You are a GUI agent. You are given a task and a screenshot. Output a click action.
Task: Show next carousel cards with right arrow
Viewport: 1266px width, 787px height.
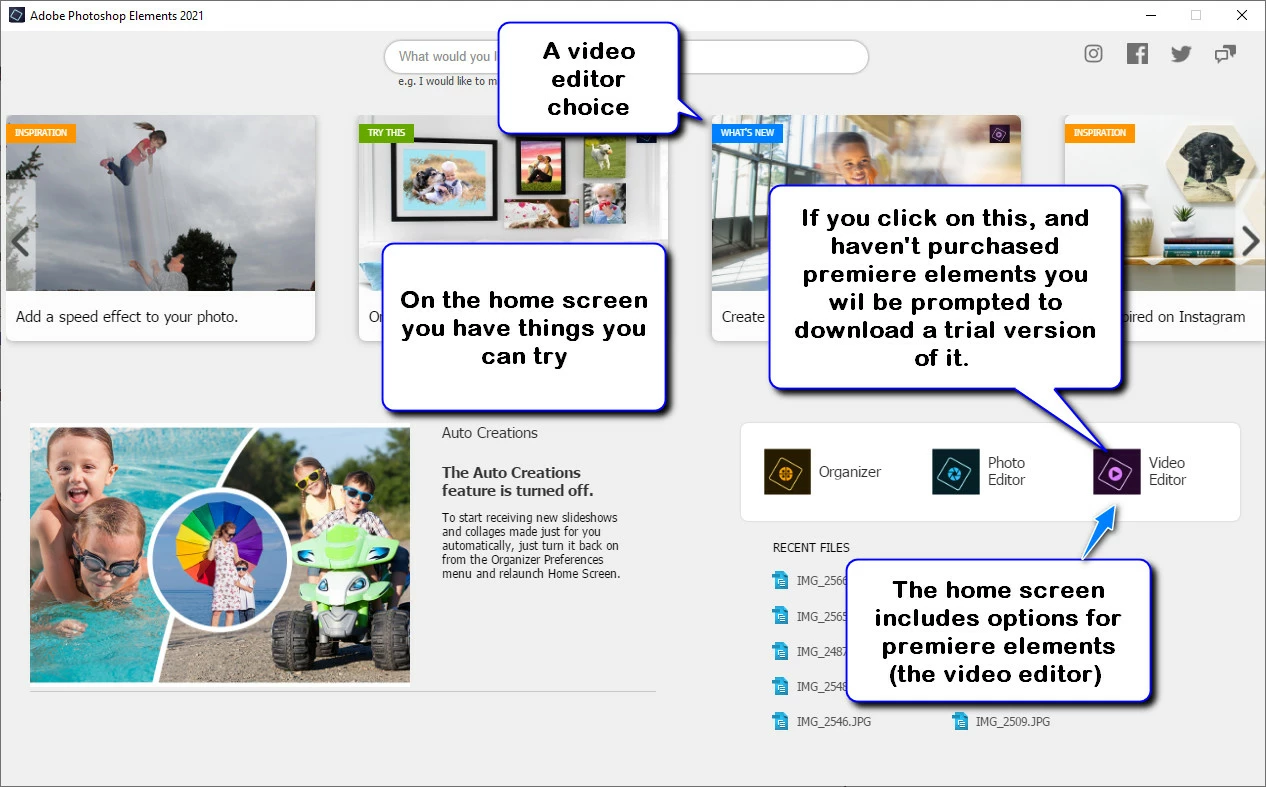[1250, 240]
